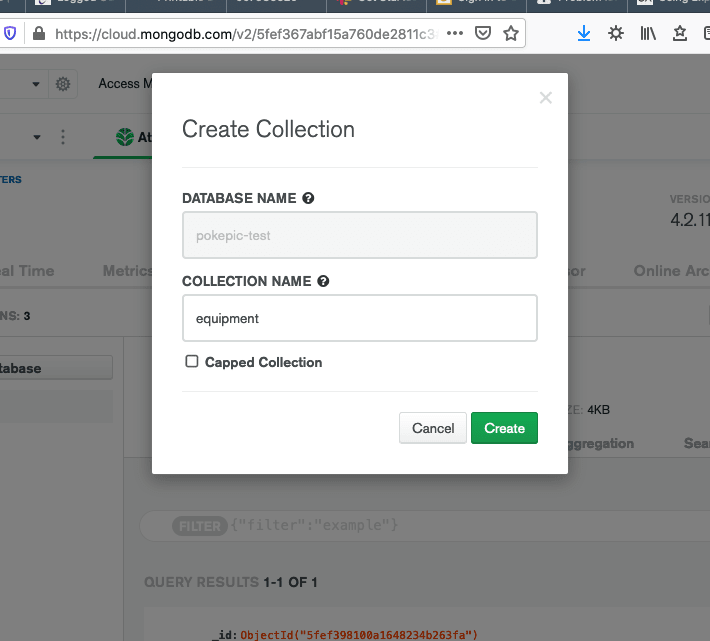The image size is (710, 641).
Task: Focus the Collection Name input field
Action: click(360, 318)
